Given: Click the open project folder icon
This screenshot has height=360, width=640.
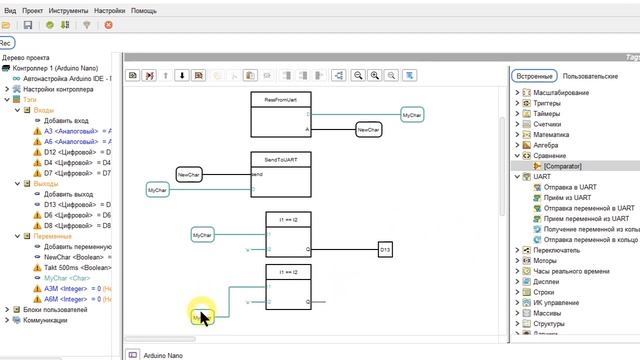Looking at the screenshot, I should click(x=5, y=25).
